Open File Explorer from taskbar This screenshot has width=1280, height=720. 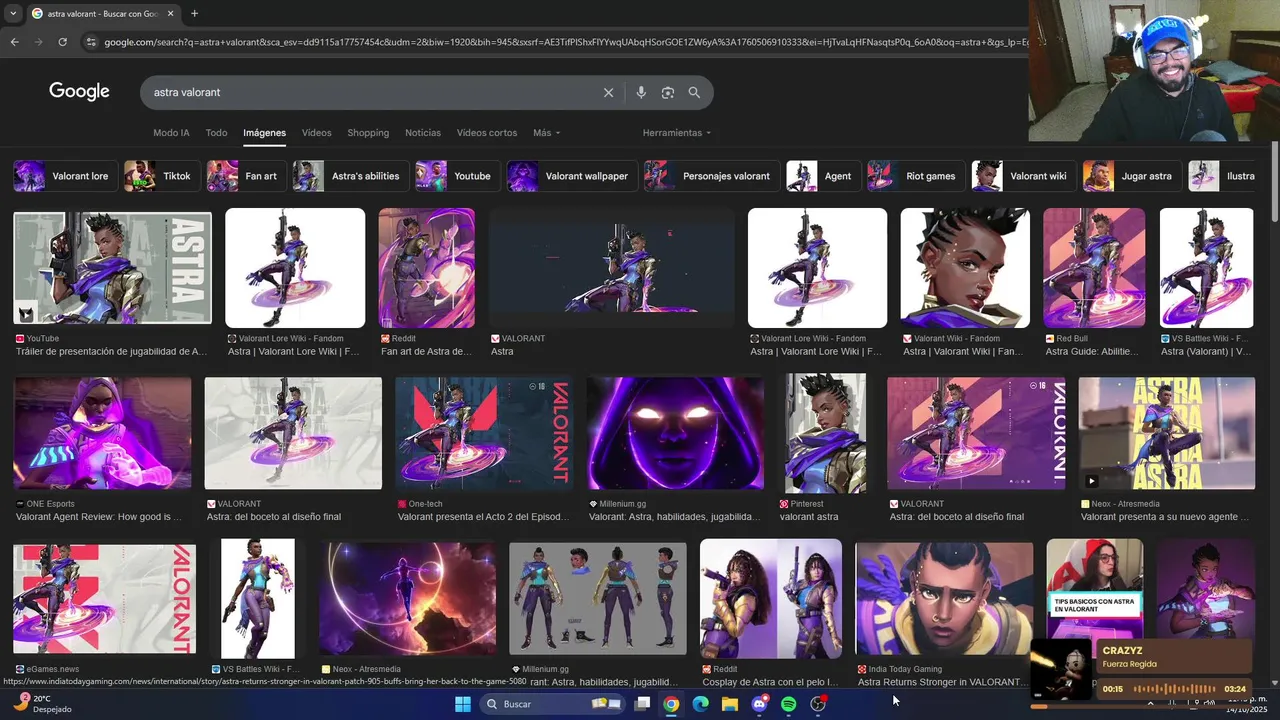730,704
